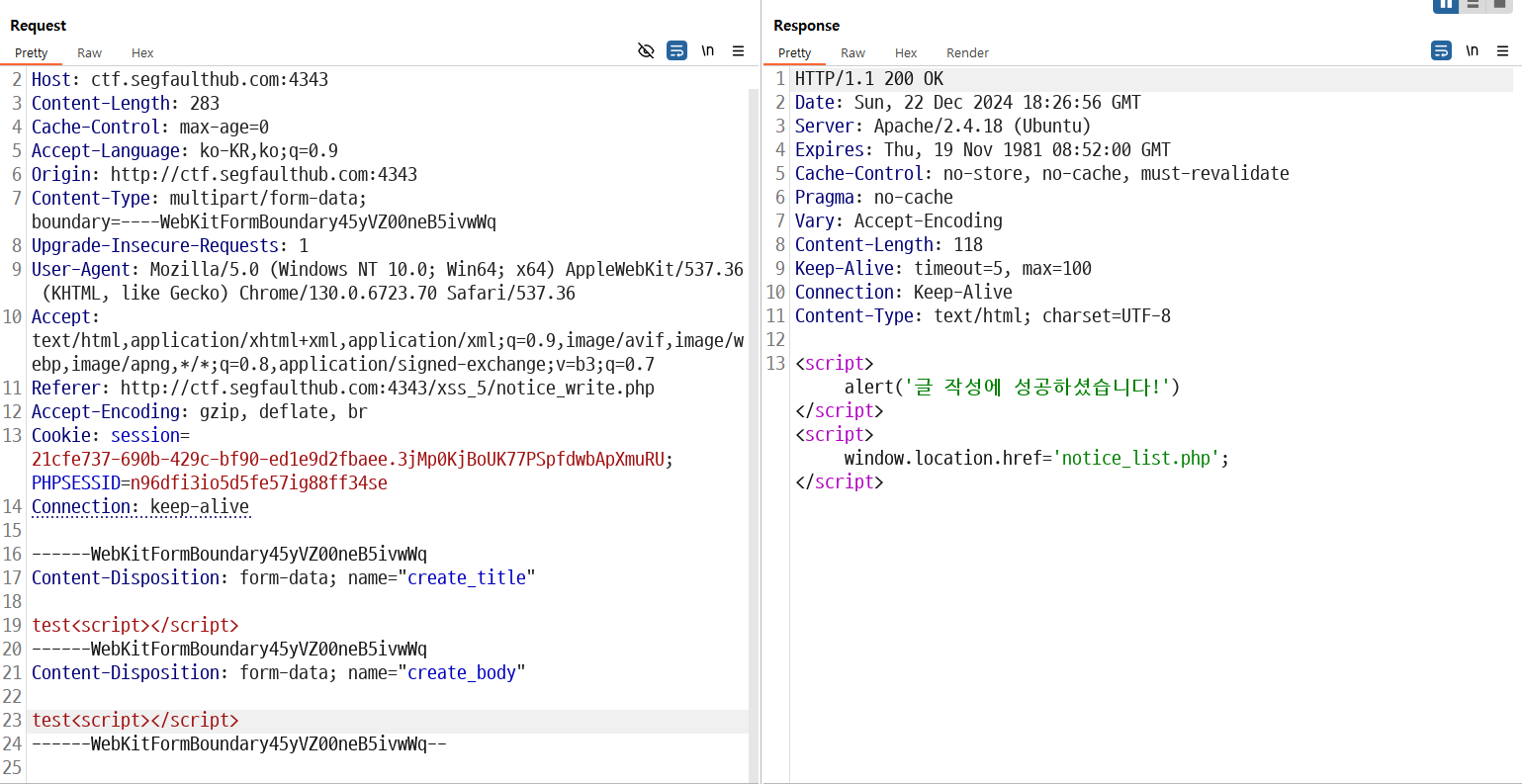Click the Cookie: session= line

[x=111, y=435]
